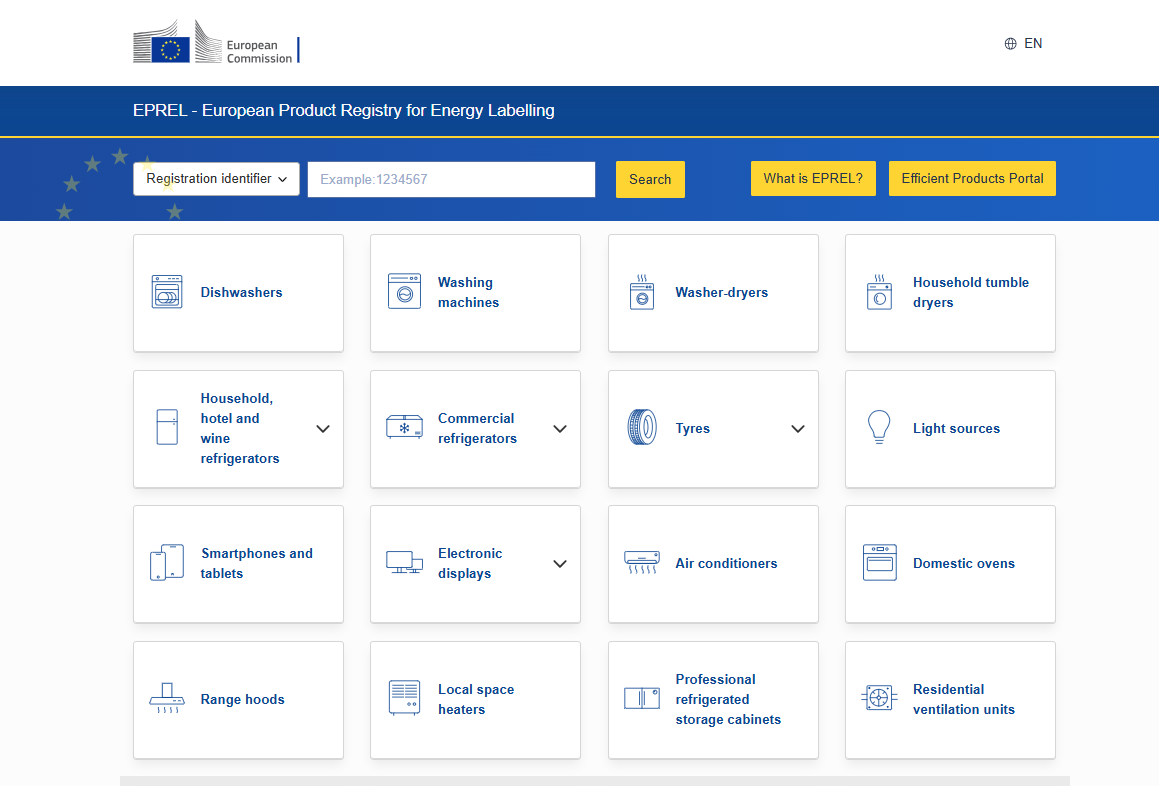This screenshot has width=1159, height=786.
Task: Click the European Commission logo
Action: (x=216, y=42)
